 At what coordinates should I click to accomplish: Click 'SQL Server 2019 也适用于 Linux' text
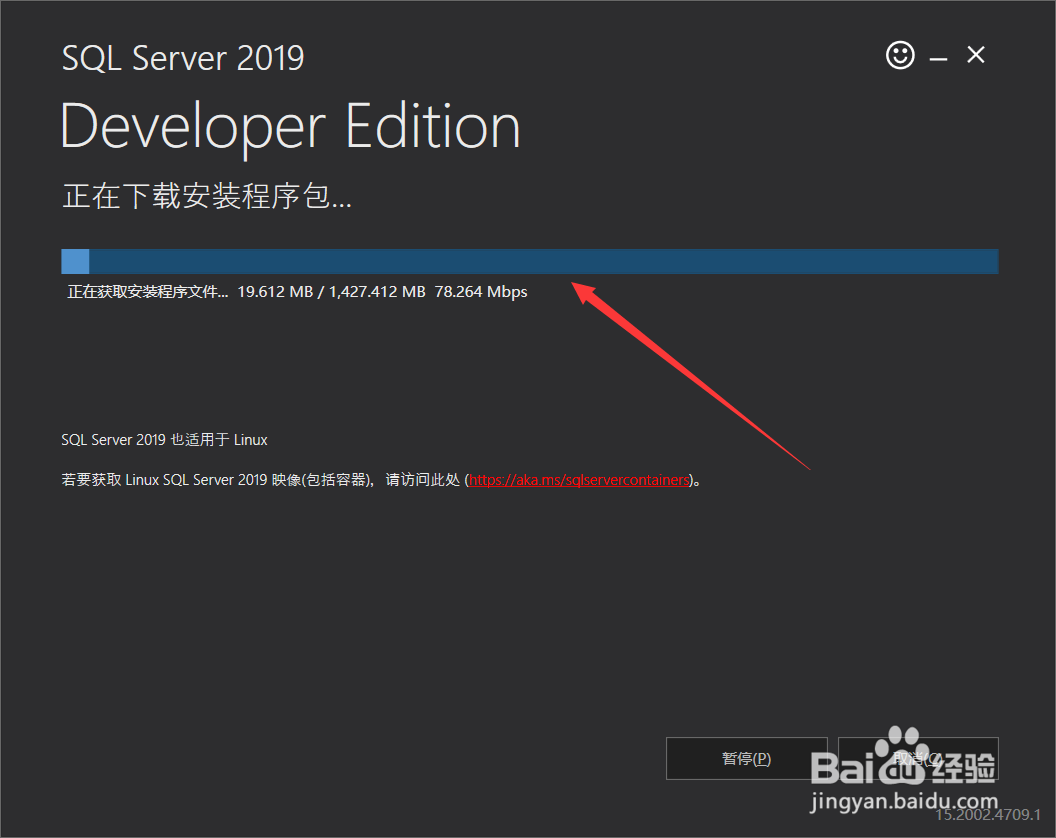pos(164,440)
